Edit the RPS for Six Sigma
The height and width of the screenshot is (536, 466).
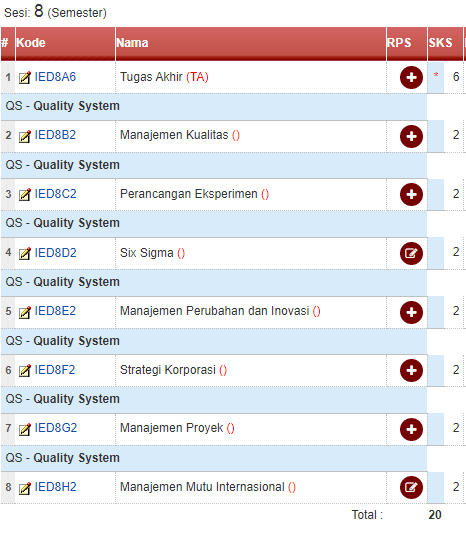click(411, 253)
